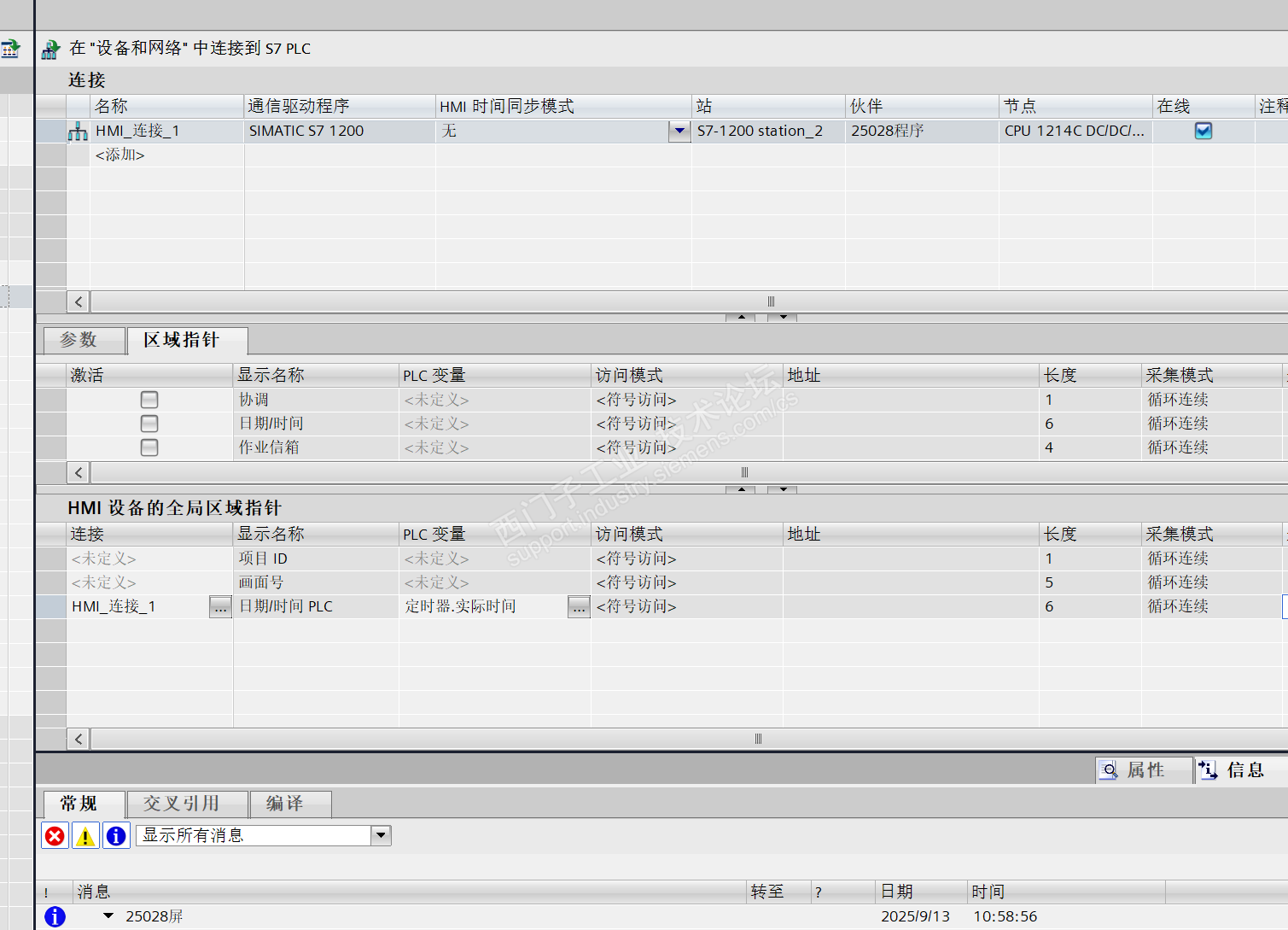Activate the 协调 area pointer checkbox
Viewport: 1288px width, 930px height.
[149, 400]
